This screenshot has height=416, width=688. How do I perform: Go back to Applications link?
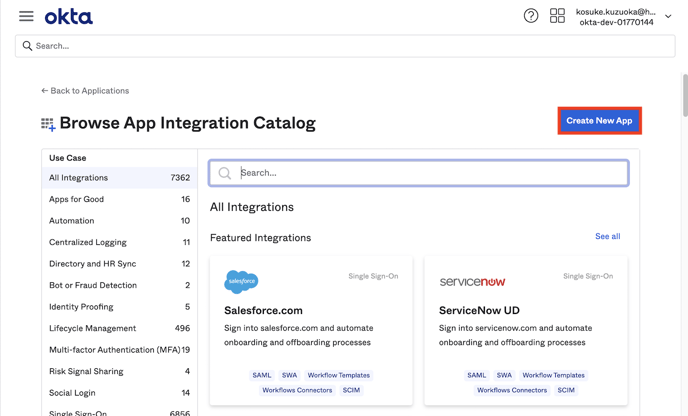[x=85, y=91]
